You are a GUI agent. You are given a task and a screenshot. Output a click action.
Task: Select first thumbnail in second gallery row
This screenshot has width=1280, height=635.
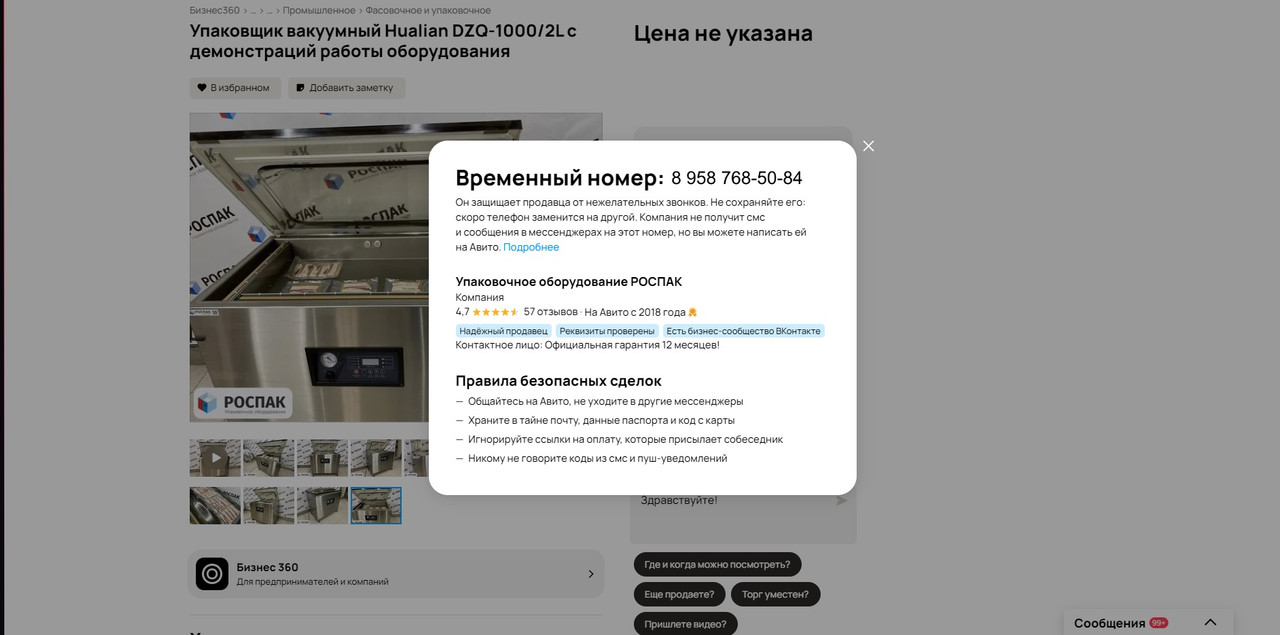click(x=215, y=506)
